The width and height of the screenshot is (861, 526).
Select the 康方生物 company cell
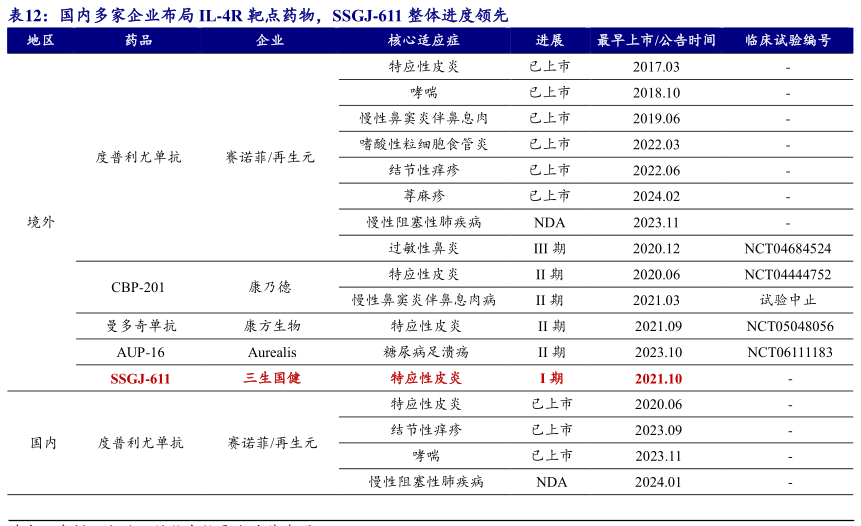(x=272, y=326)
